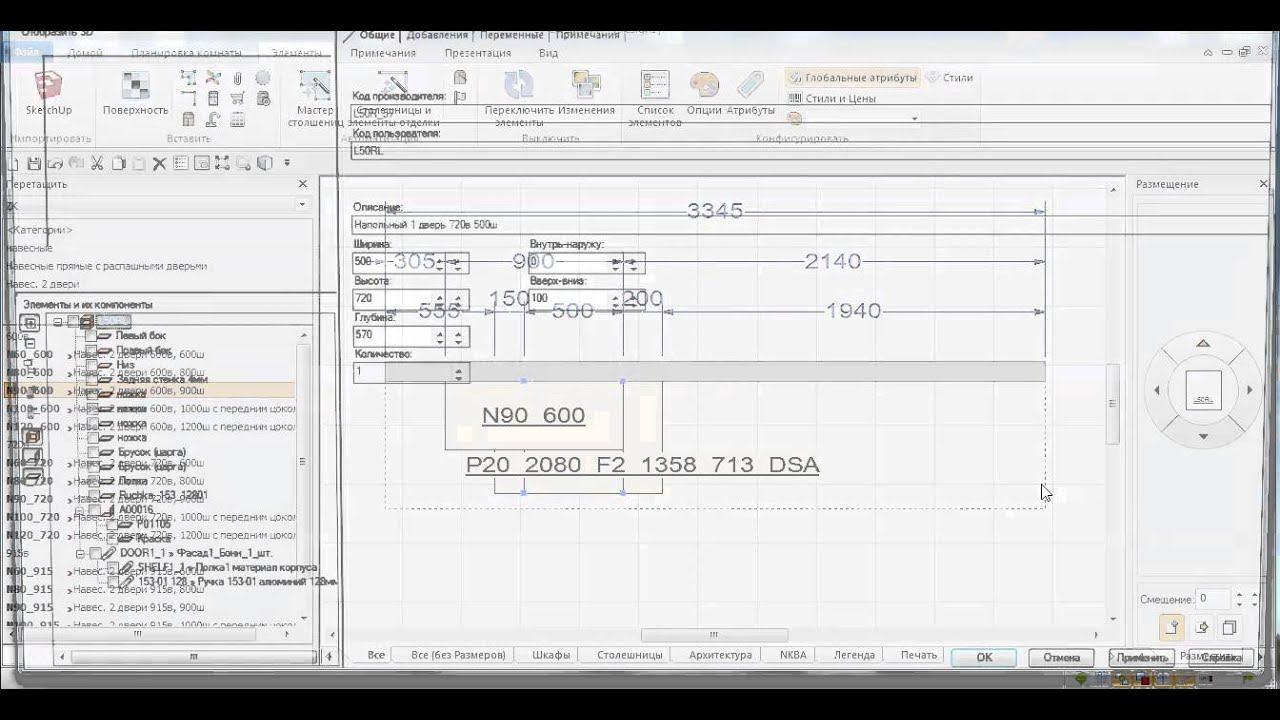1280x720 pixels.
Task: Click Глобальные атрибуты in the ribbon
Action: [852, 77]
